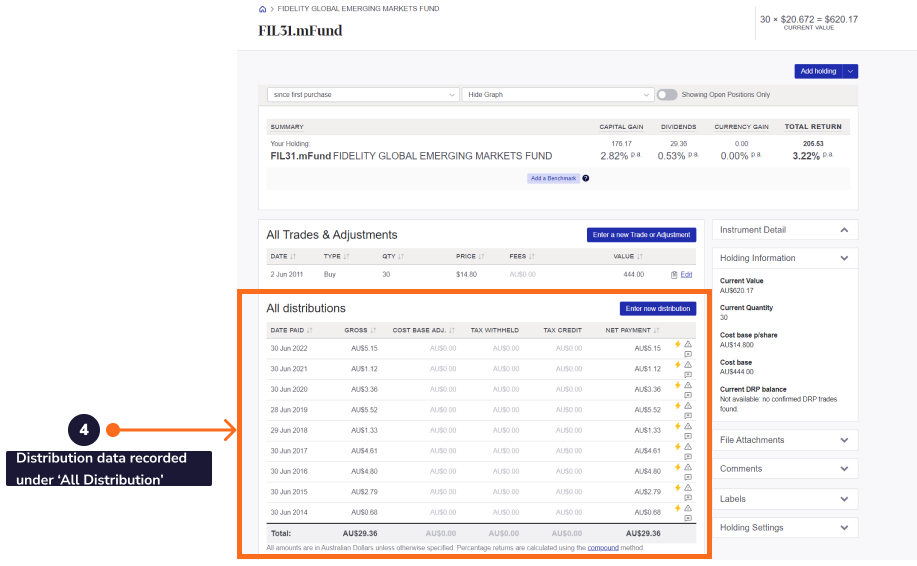Viewport: 917px width, 566px height.
Task: Click warning triangle in 30 Jun 2022 row
Action: [x=688, y=344]
